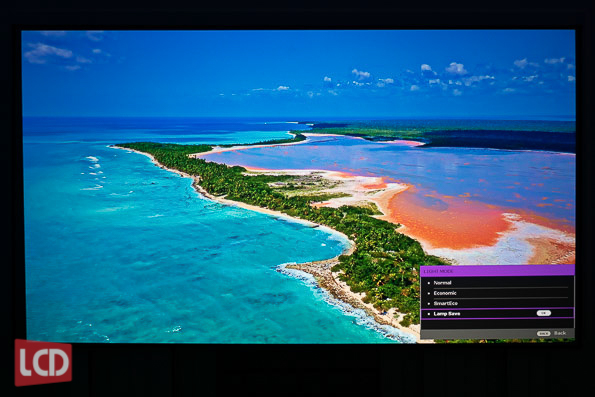
Task: Select the Normal light mode option
Action: click(497, 283)
